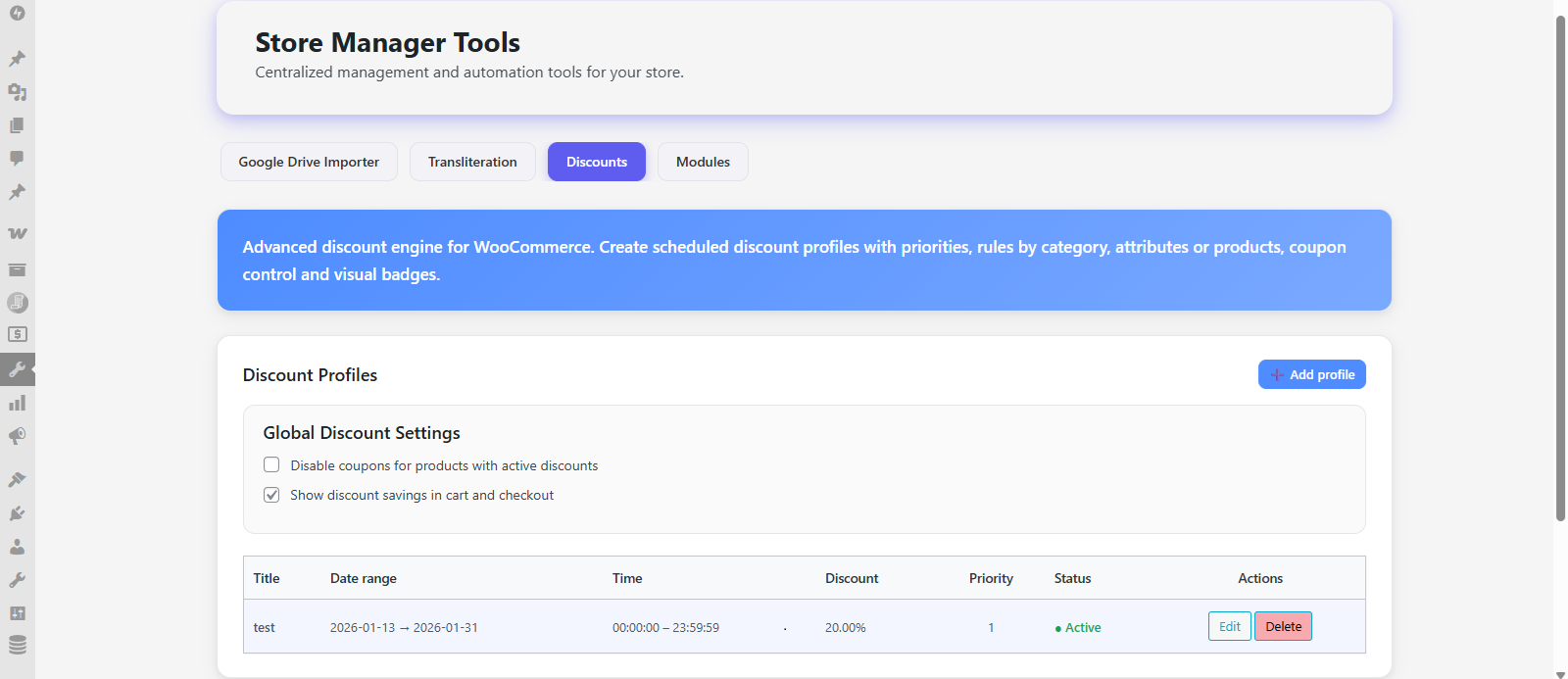Click the round document icon in the sidebar

tap(18, 303)
